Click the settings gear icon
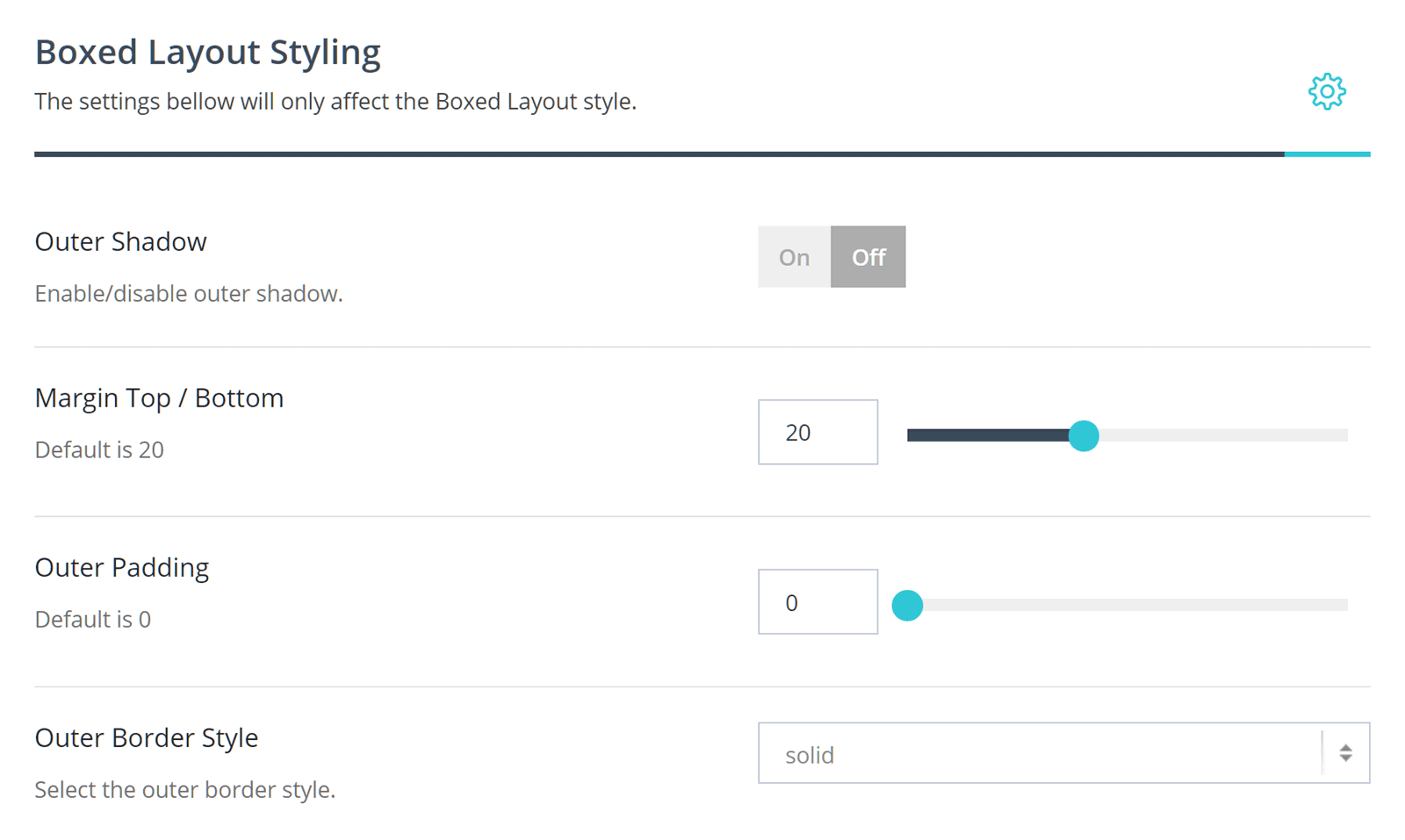The height and width of the screenshot is (840, 1405). tap(1326, 91)
